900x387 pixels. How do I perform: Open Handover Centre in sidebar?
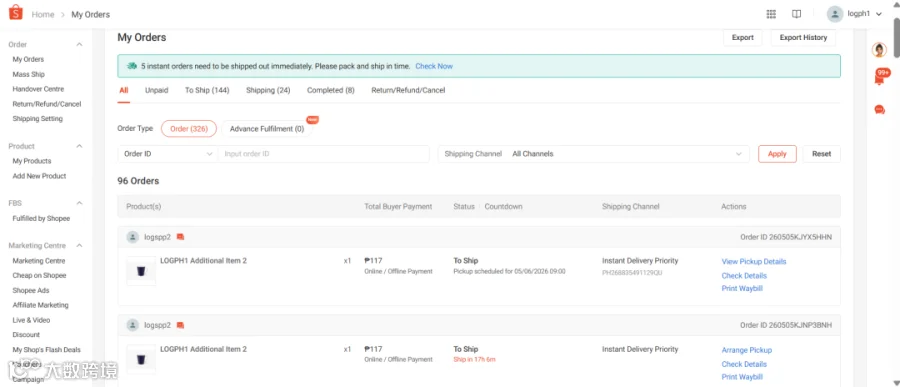tap(38, 89)
